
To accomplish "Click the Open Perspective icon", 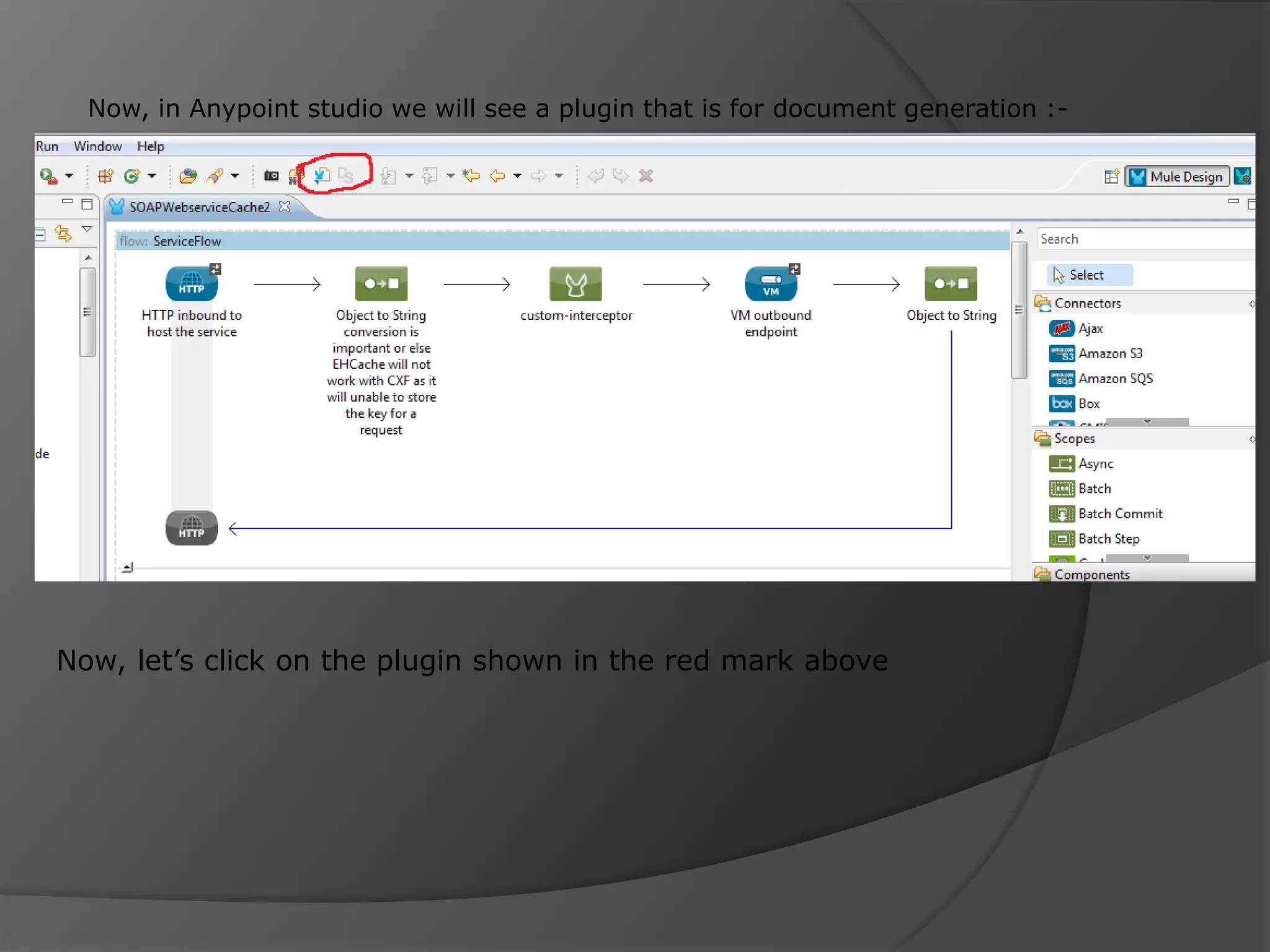I will pyautogui.click(x=1111, y=177).
